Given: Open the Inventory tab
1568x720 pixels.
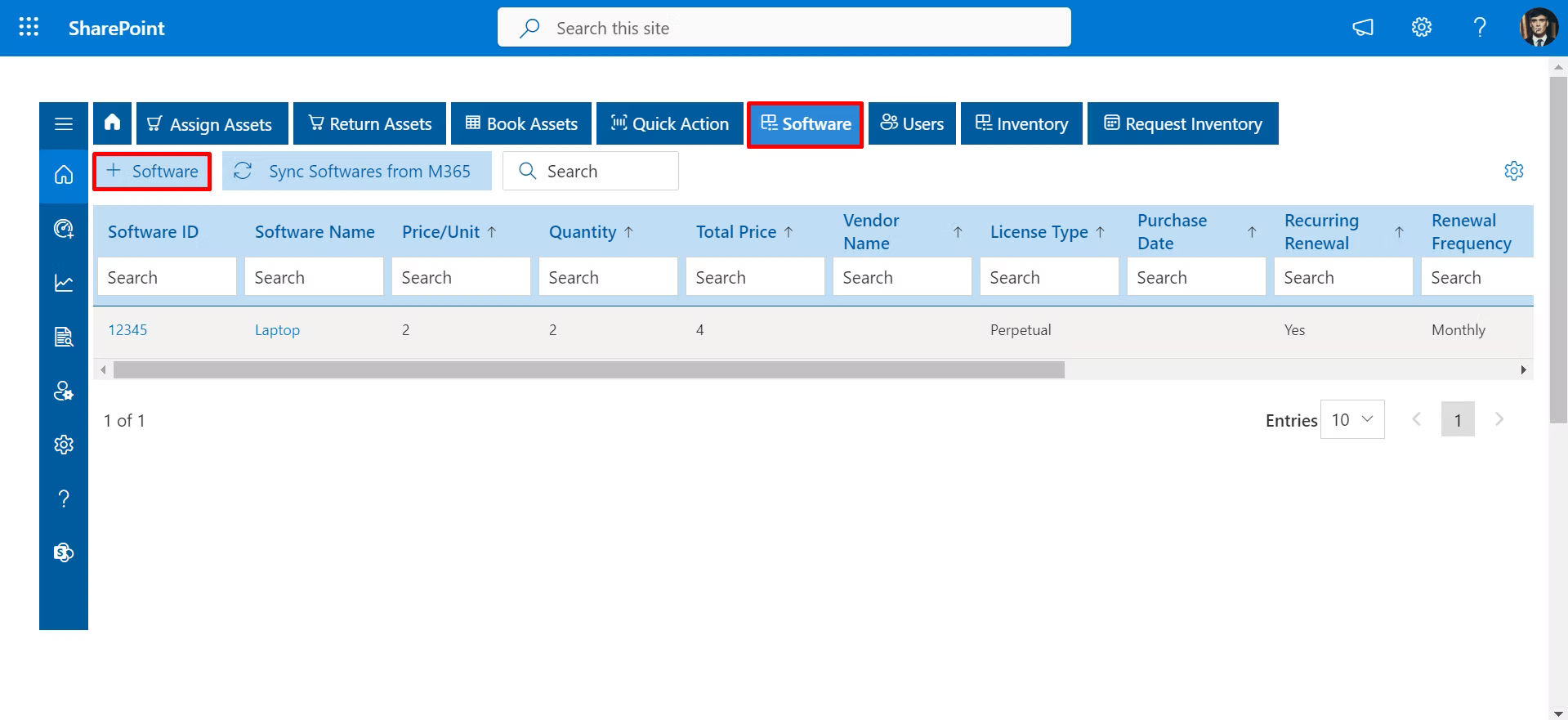Looking at the screenshot, I should tap(1021, 123).
